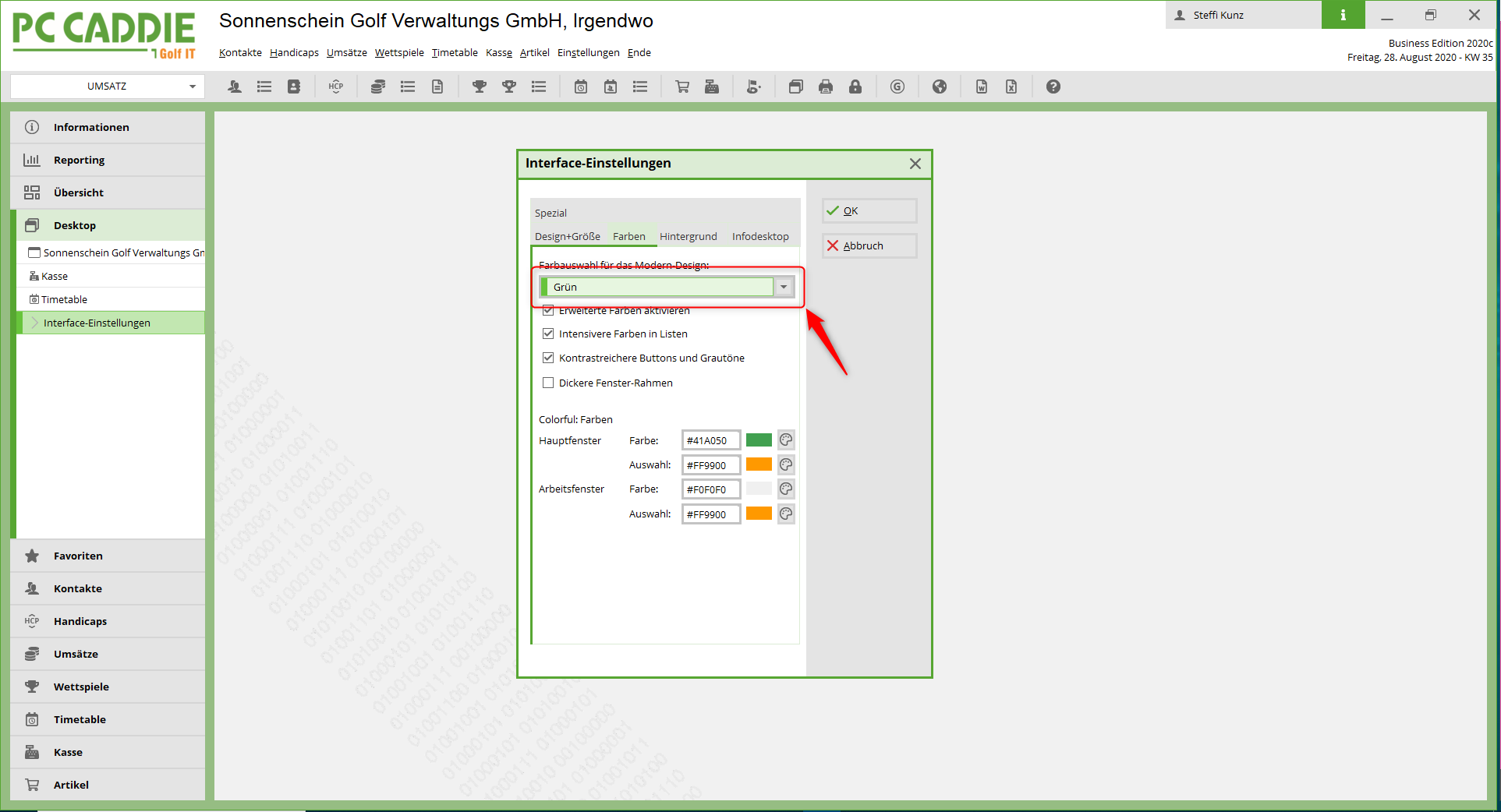Uncheck Kontrastreichere Buttons und Grautöne
This screenshot has height=812, width=1501.
(x=548, y=358)
